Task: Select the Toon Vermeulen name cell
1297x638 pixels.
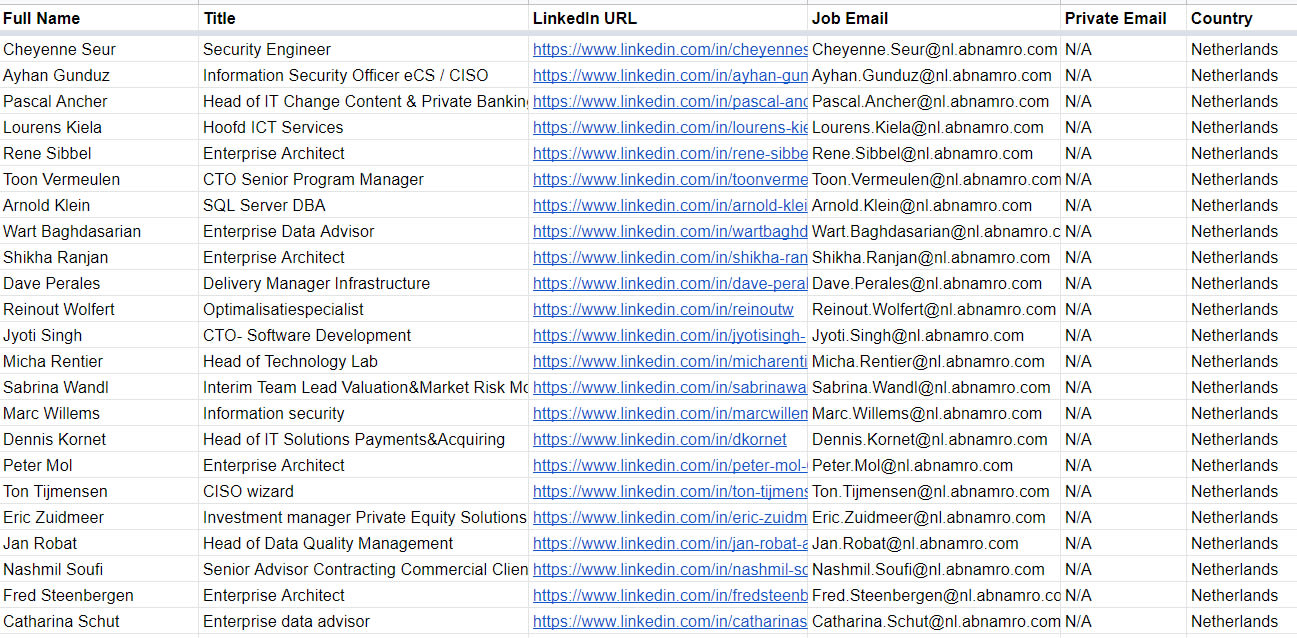Action: tap(99, 179)
